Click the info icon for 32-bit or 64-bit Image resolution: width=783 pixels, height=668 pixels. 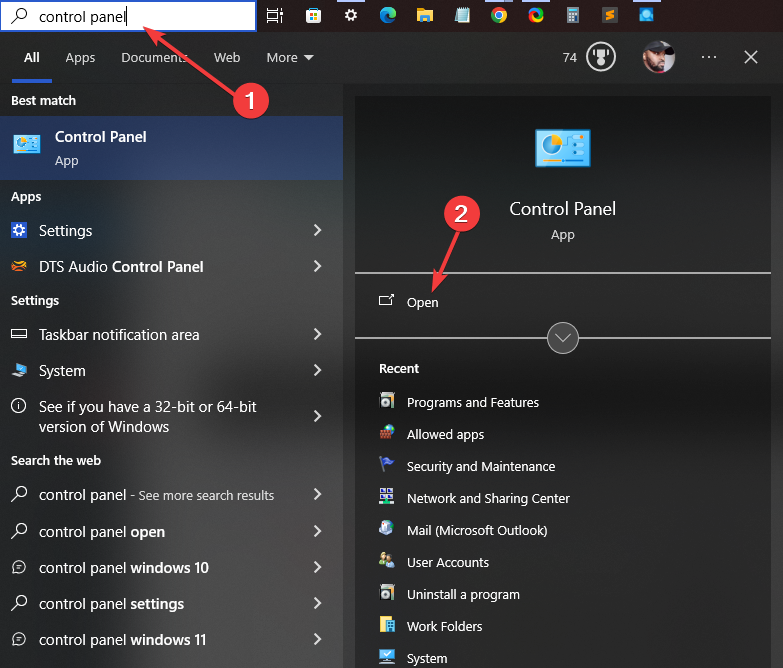tap(18, 405)
